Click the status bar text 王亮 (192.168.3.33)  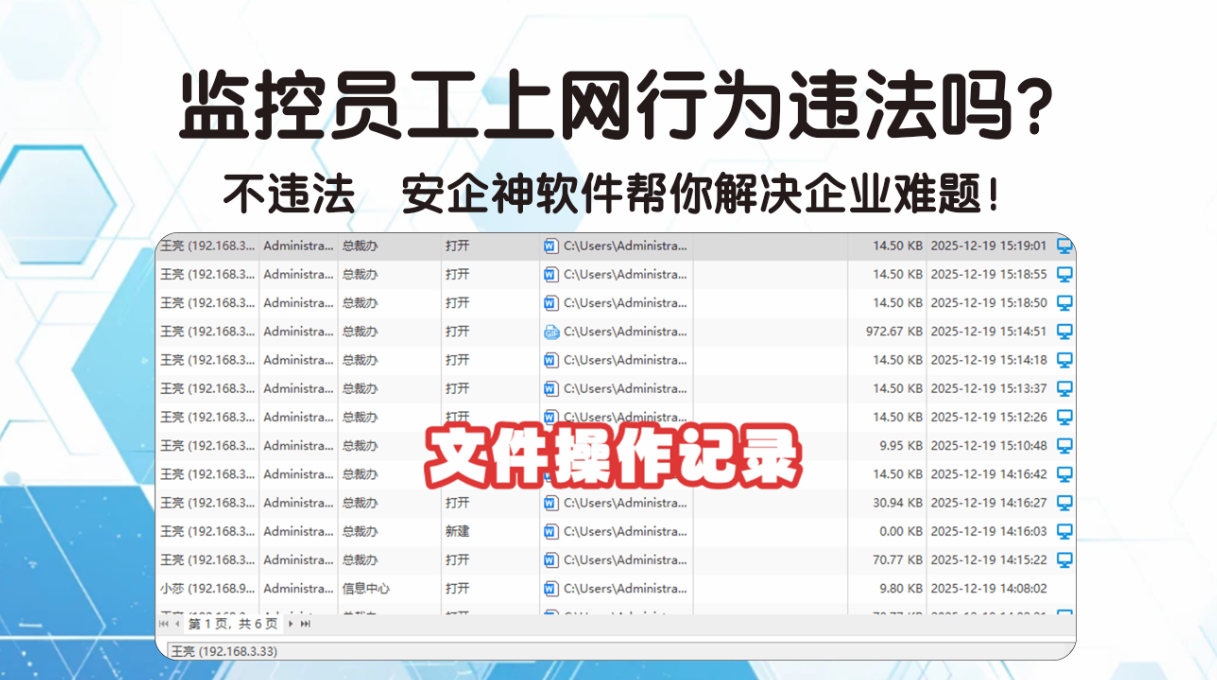pos(224,651)
